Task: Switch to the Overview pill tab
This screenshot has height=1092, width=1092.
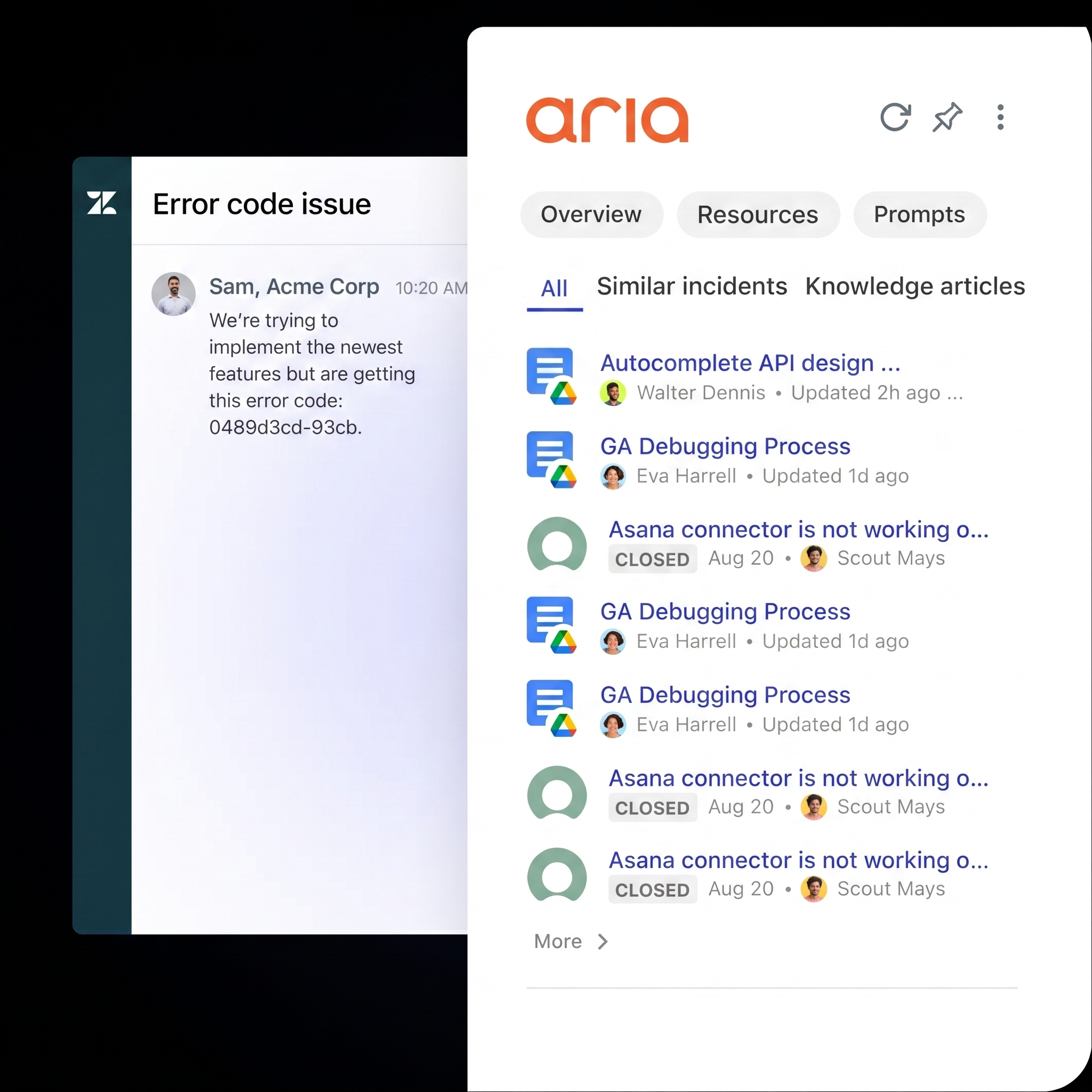Action: [x=591, y=215]
